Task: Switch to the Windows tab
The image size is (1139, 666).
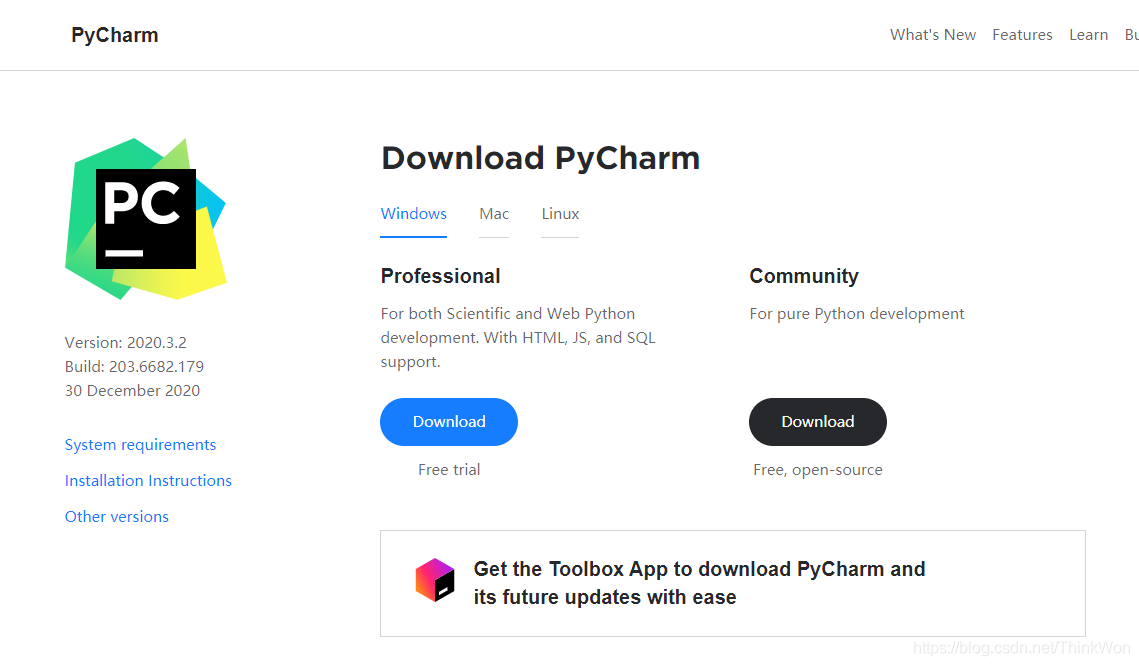Action: pos(413,213)
